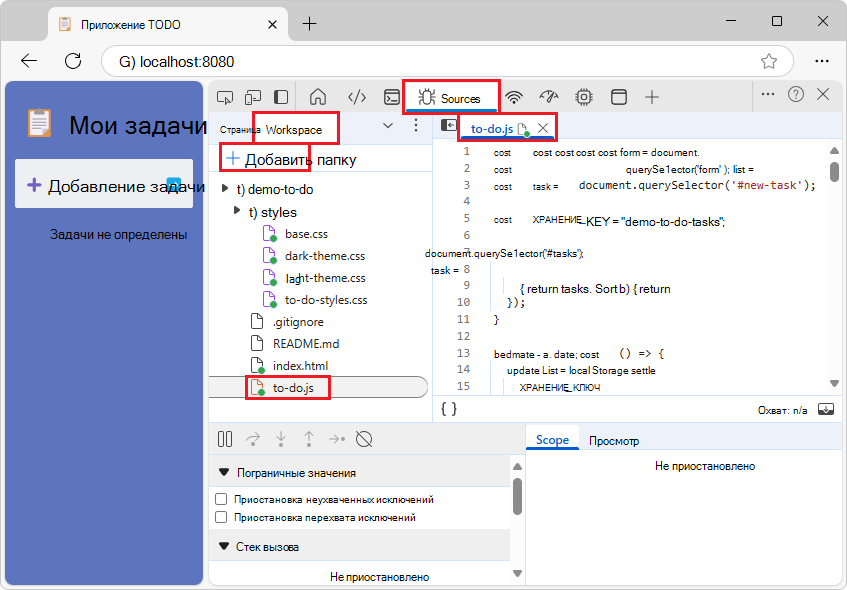Viewport: 847px width, 590px height.
Task: Click Добавить папку button
Action: coord(291,159)
